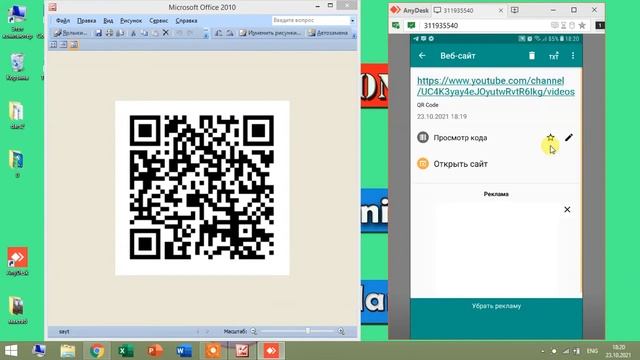Click the AnyDesk address field 311935540

[x=486, y=25]
